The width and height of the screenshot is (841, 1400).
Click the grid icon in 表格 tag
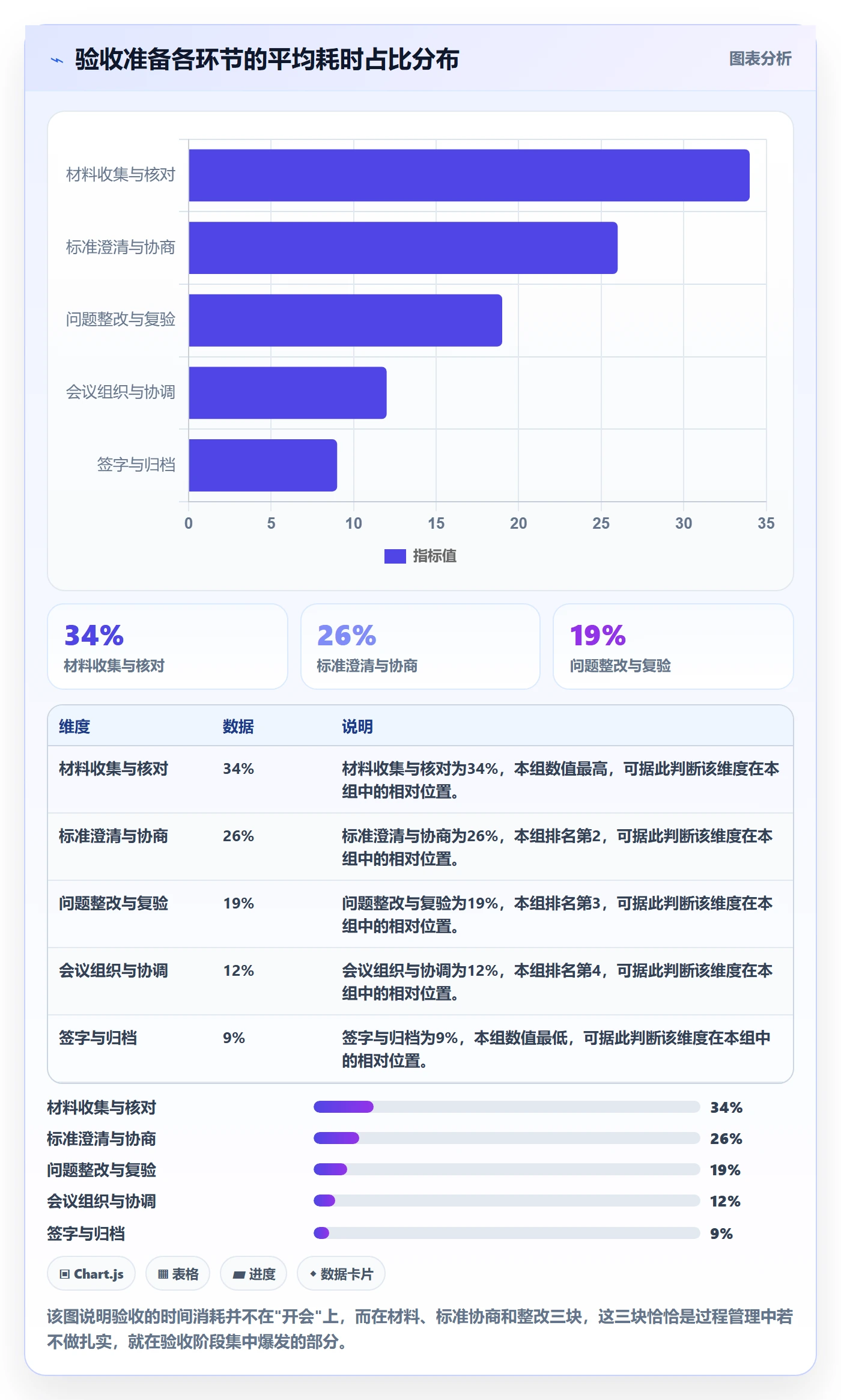click(x=163, y=1274)
